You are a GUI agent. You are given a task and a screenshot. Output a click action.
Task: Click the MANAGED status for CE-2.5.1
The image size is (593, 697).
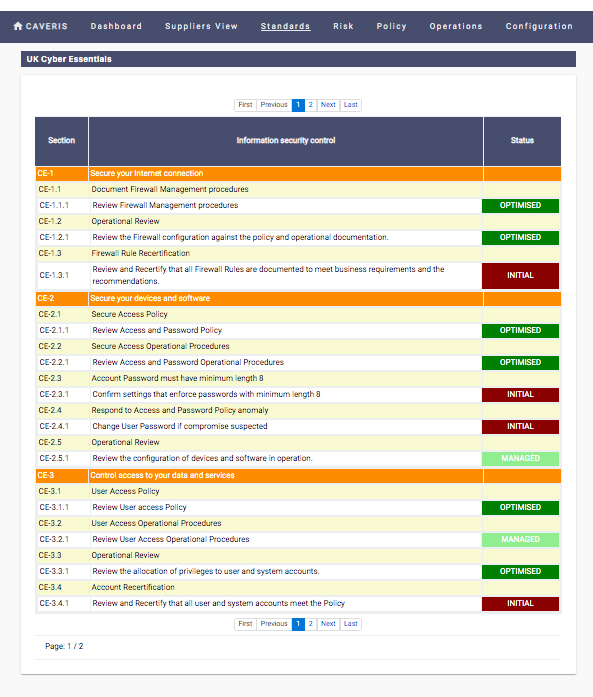520,458
